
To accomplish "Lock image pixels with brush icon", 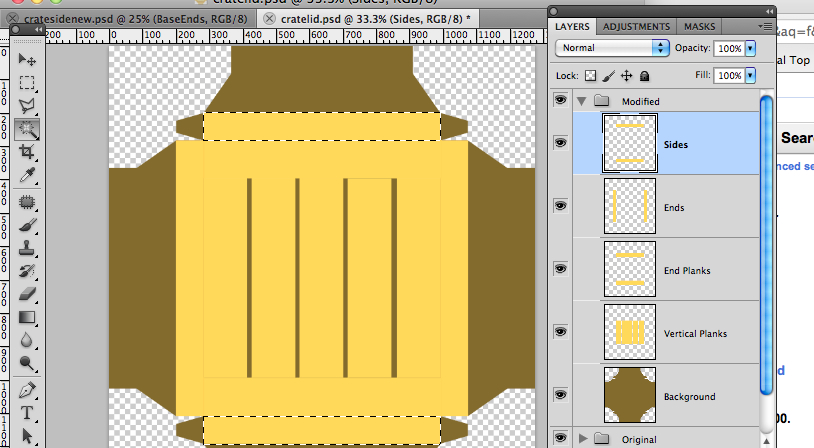I will pos(608,76).
